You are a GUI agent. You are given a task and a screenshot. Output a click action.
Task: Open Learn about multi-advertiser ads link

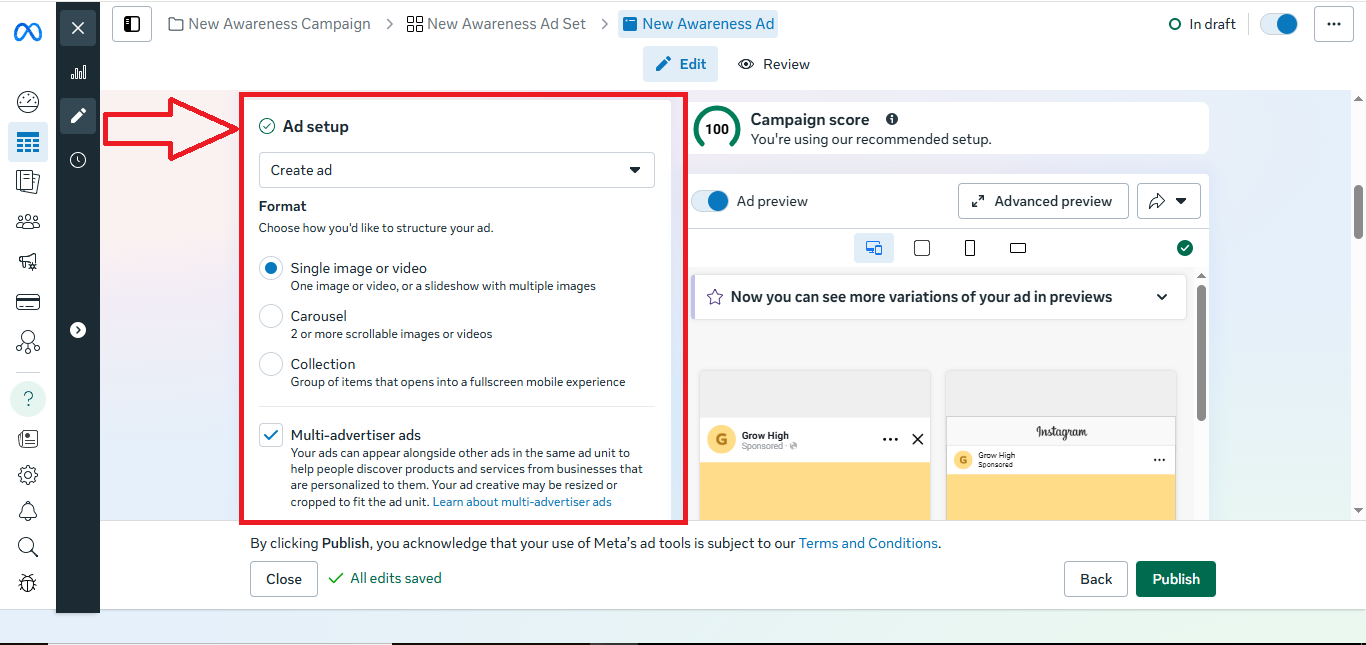point(521,502)
